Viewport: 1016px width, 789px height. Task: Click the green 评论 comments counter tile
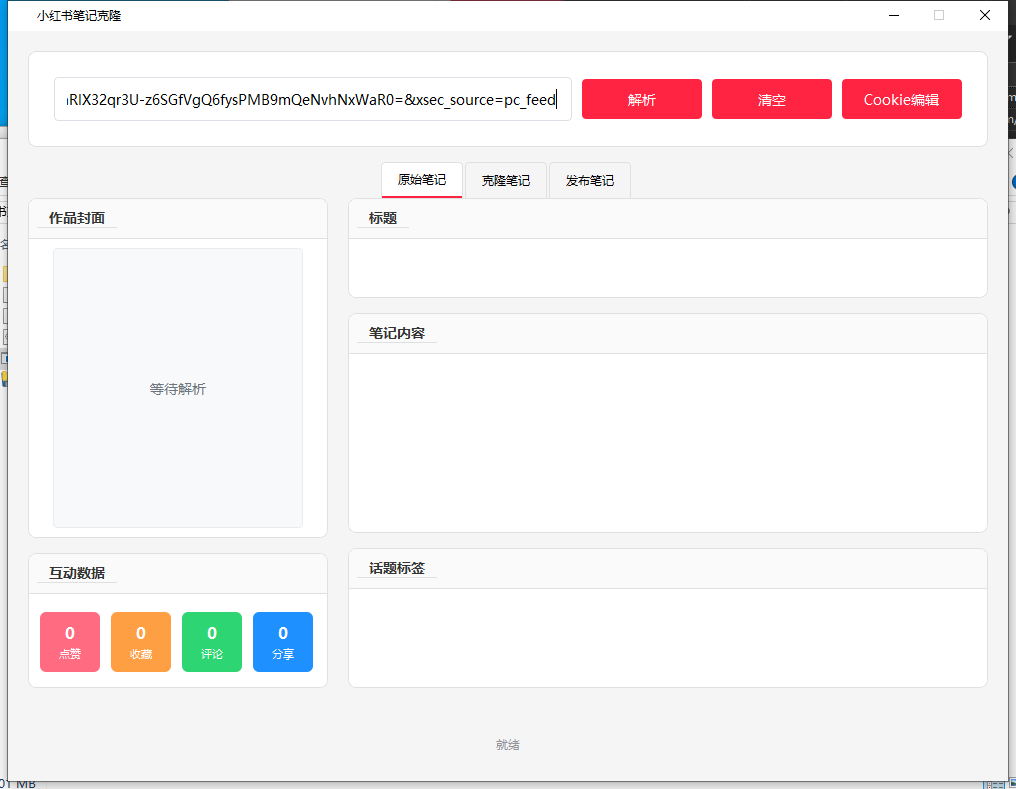(x=211, y=641)
